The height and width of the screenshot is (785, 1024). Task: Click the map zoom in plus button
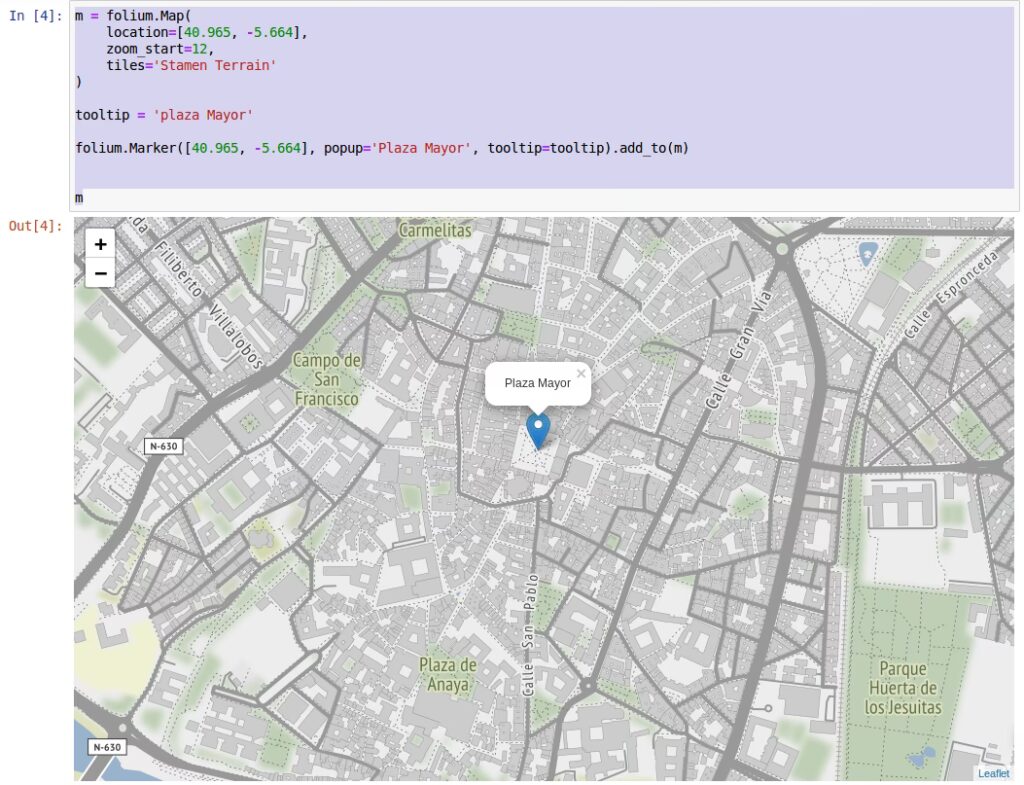click(100, 244)
